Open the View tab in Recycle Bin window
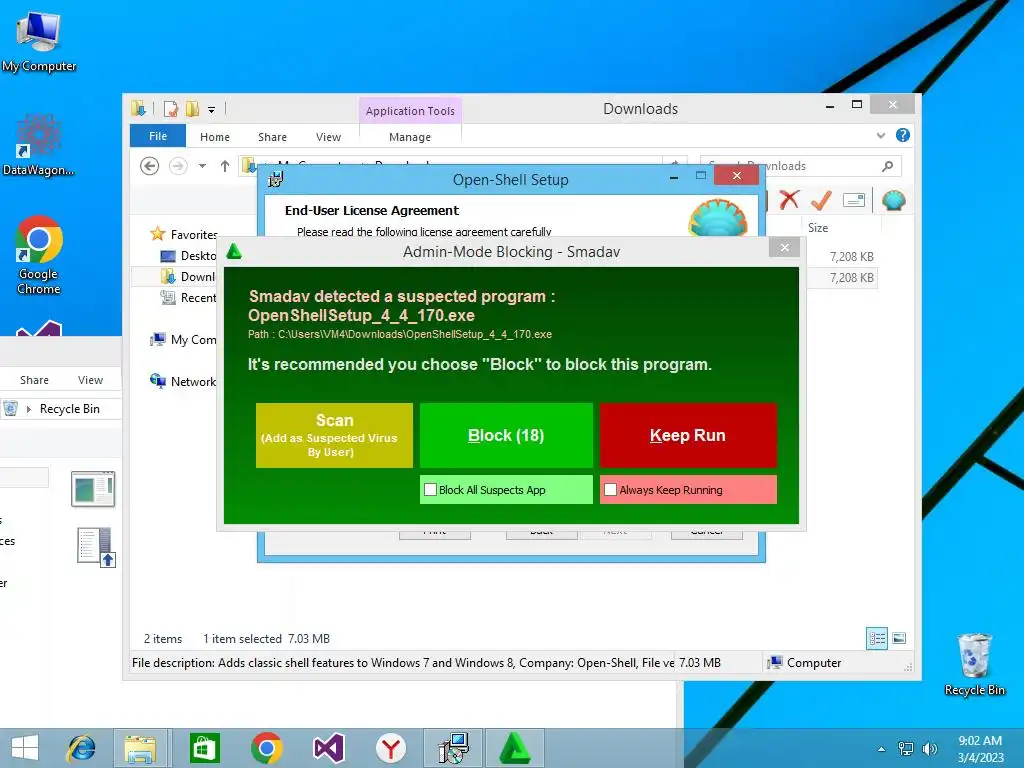1024x768 pixels. 90,380
